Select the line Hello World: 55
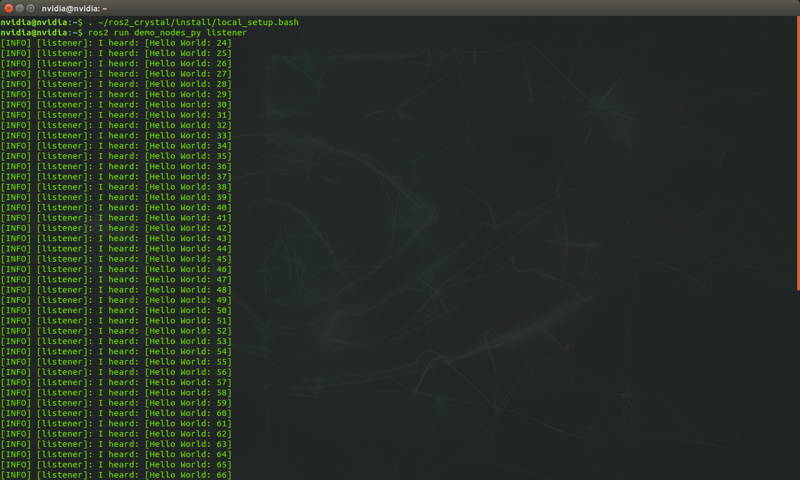The width and height of the screenshot is (800, 480). (116, 362)
